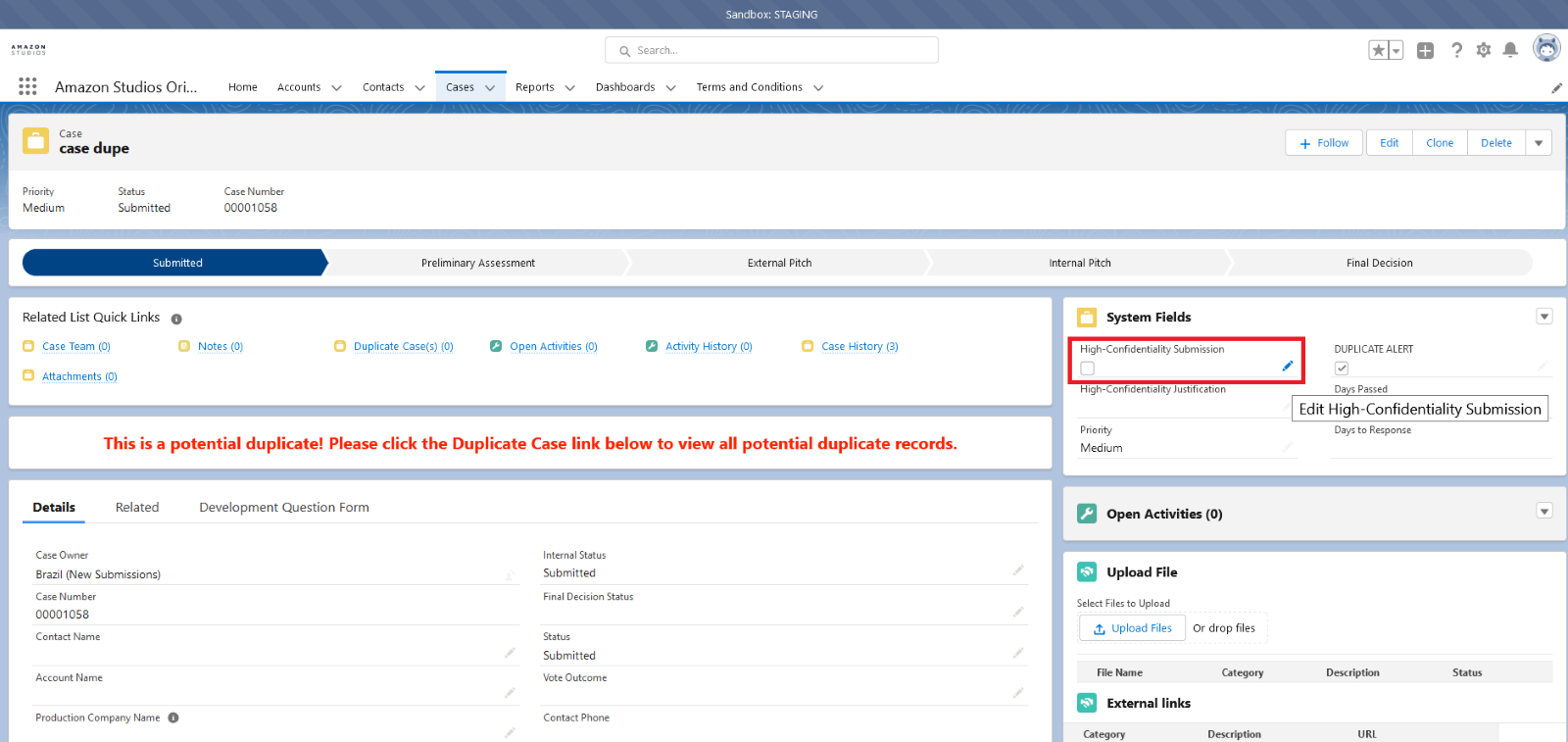The image size is (1568, 742).
Task: Click the info icon beside Related List Quick Links
Action: (176, 319)
